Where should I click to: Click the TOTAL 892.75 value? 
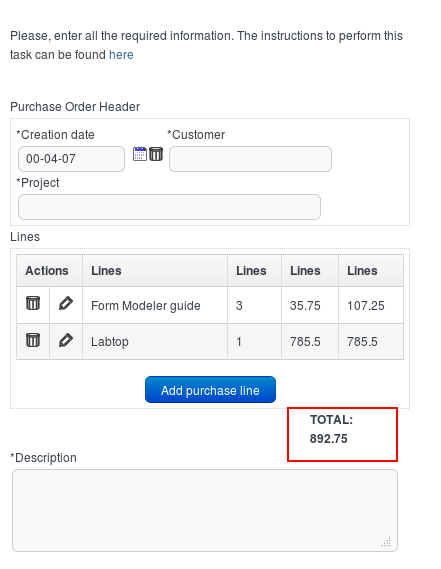328,439
